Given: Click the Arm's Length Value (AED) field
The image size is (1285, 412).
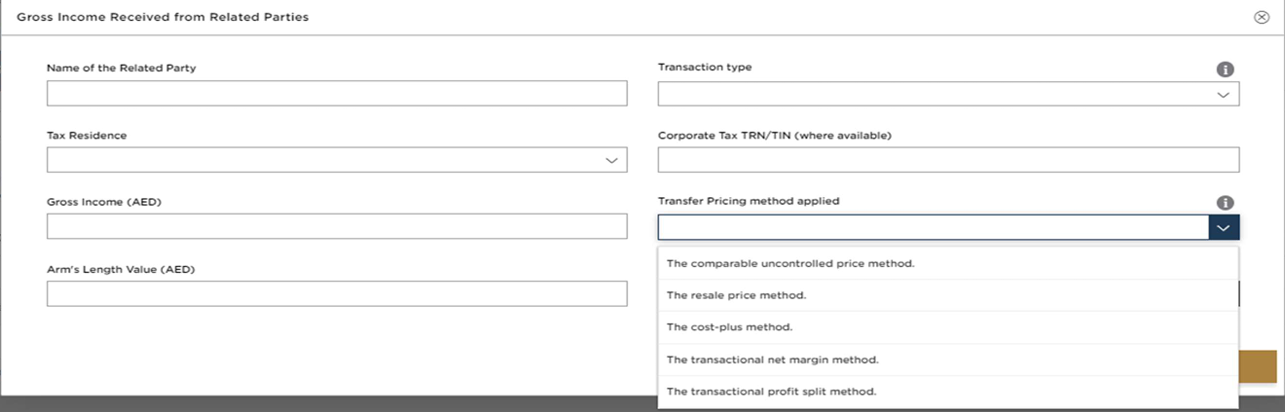Looking at the screenshot, I should click(336, 293).
